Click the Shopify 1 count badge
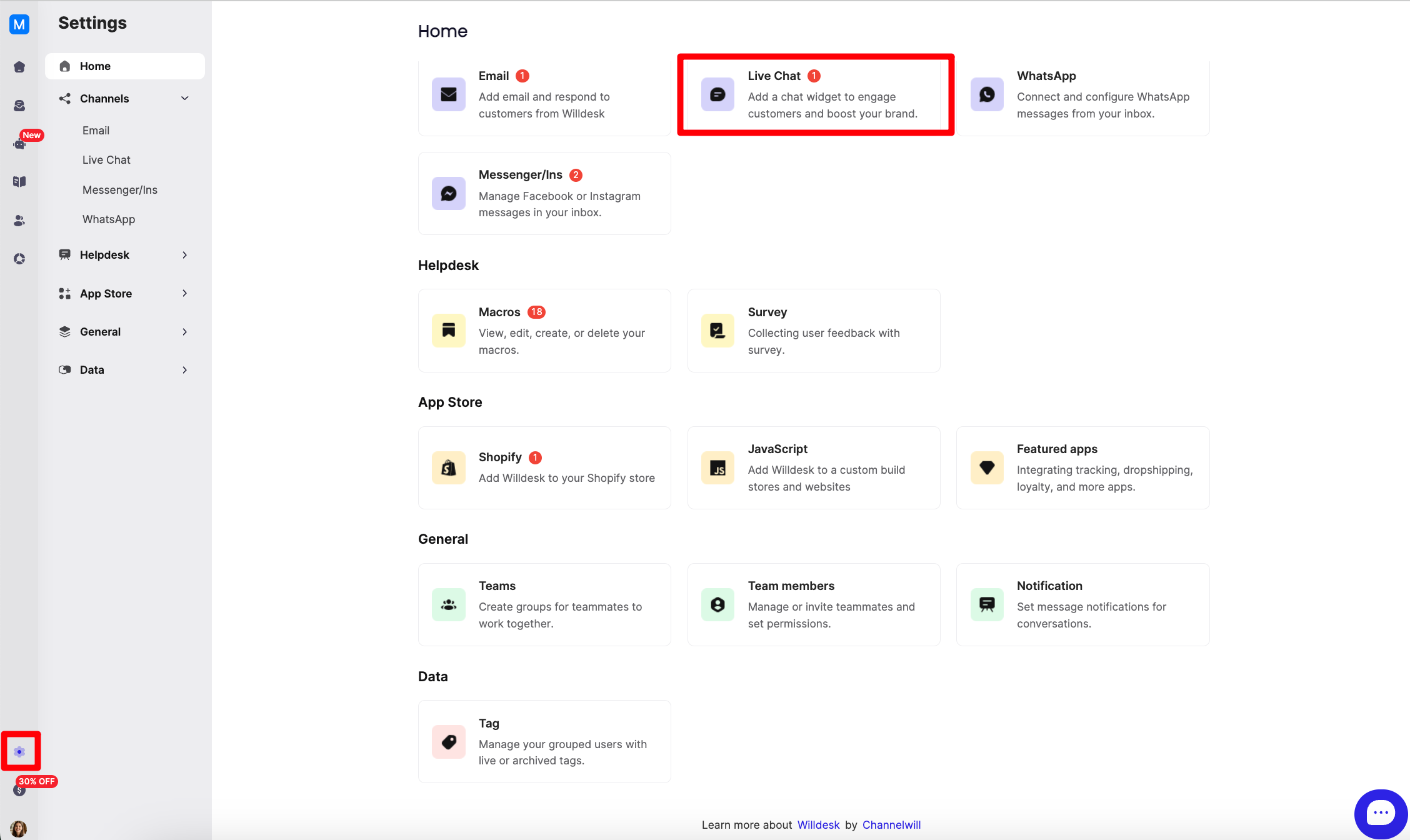1410x840 pixels. [535, 457]
